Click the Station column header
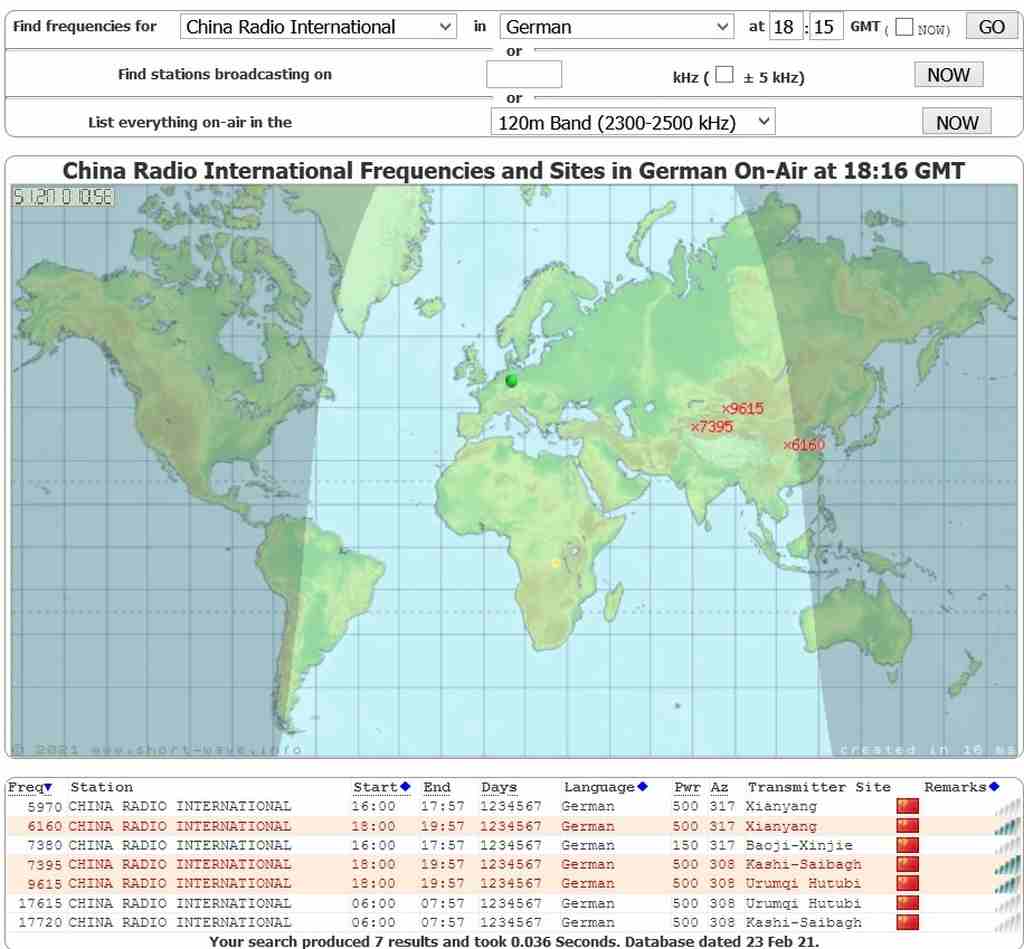Screen dimensions: 1024x949 (101, 787)
